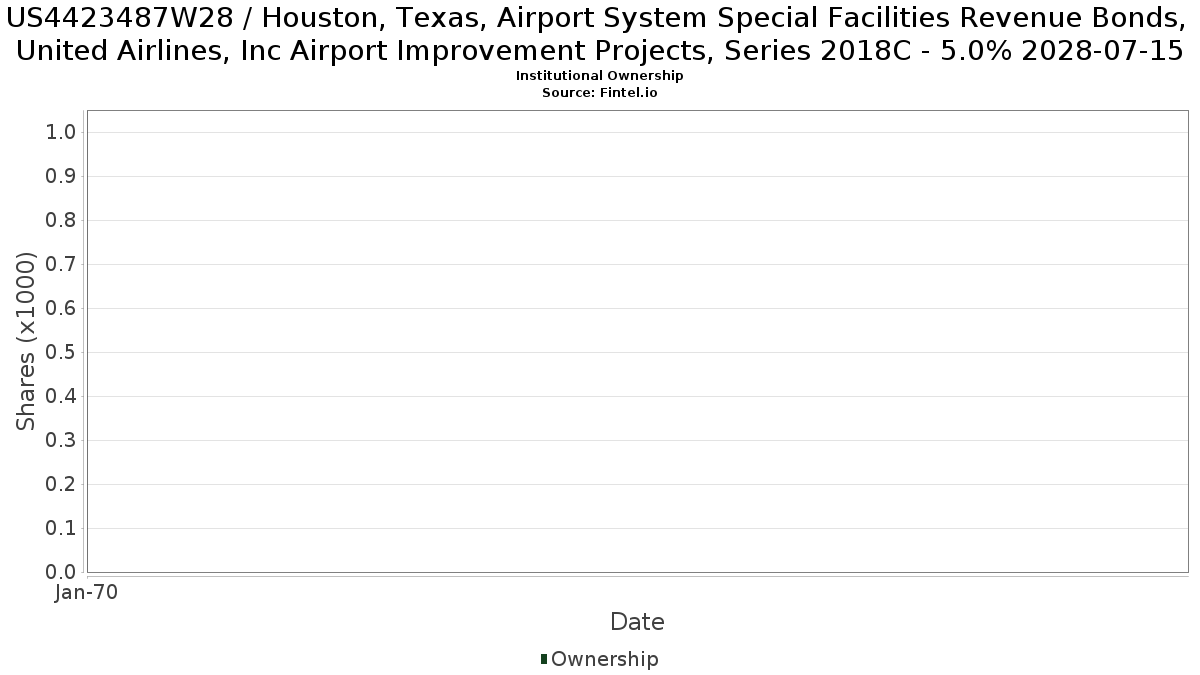
Task: Click the empty chart plot area
Action: (637, 341)
